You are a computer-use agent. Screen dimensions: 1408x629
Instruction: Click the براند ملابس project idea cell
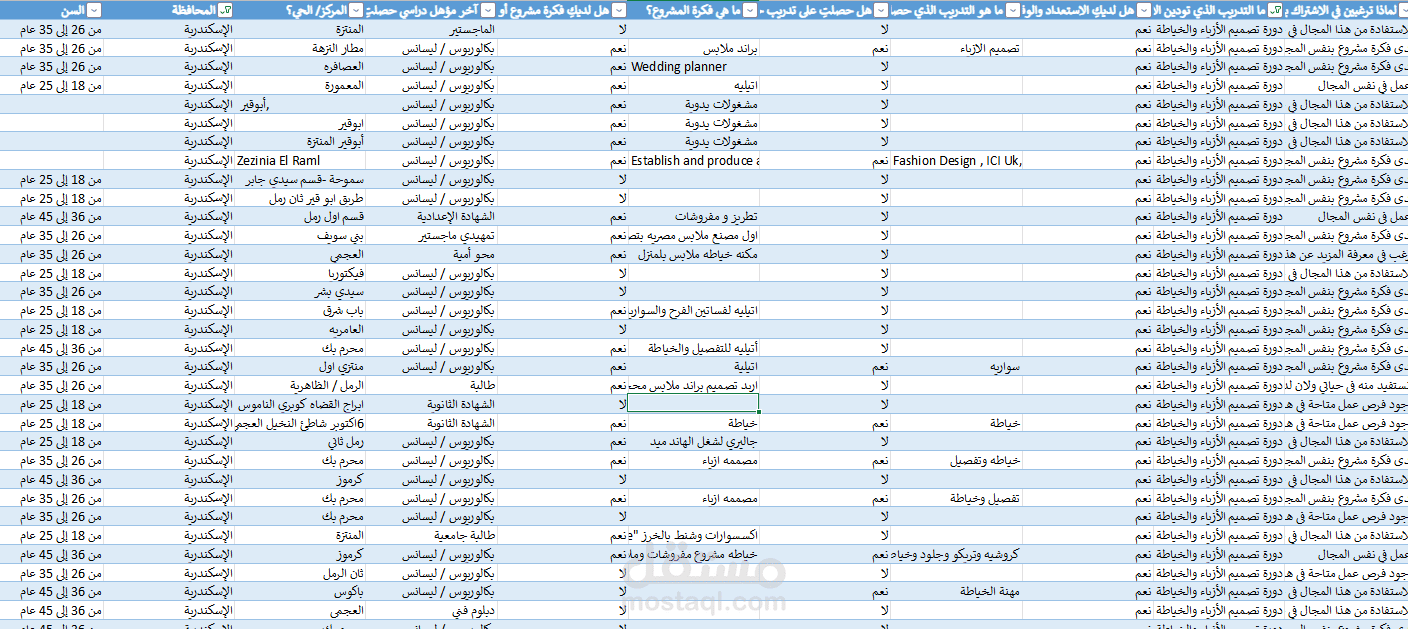click(x=694, y=48)
